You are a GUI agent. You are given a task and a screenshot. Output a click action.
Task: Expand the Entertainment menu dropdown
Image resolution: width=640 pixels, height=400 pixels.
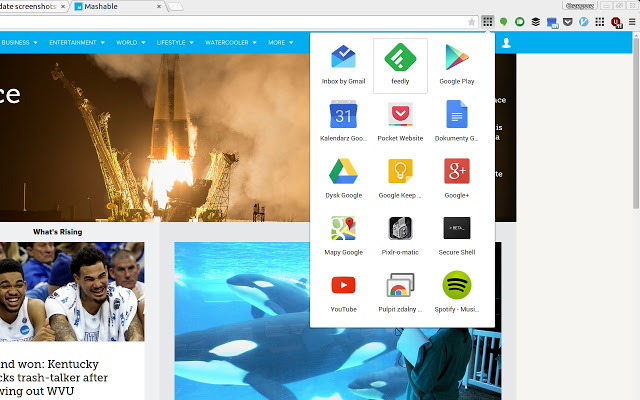(x=77, y=42)
